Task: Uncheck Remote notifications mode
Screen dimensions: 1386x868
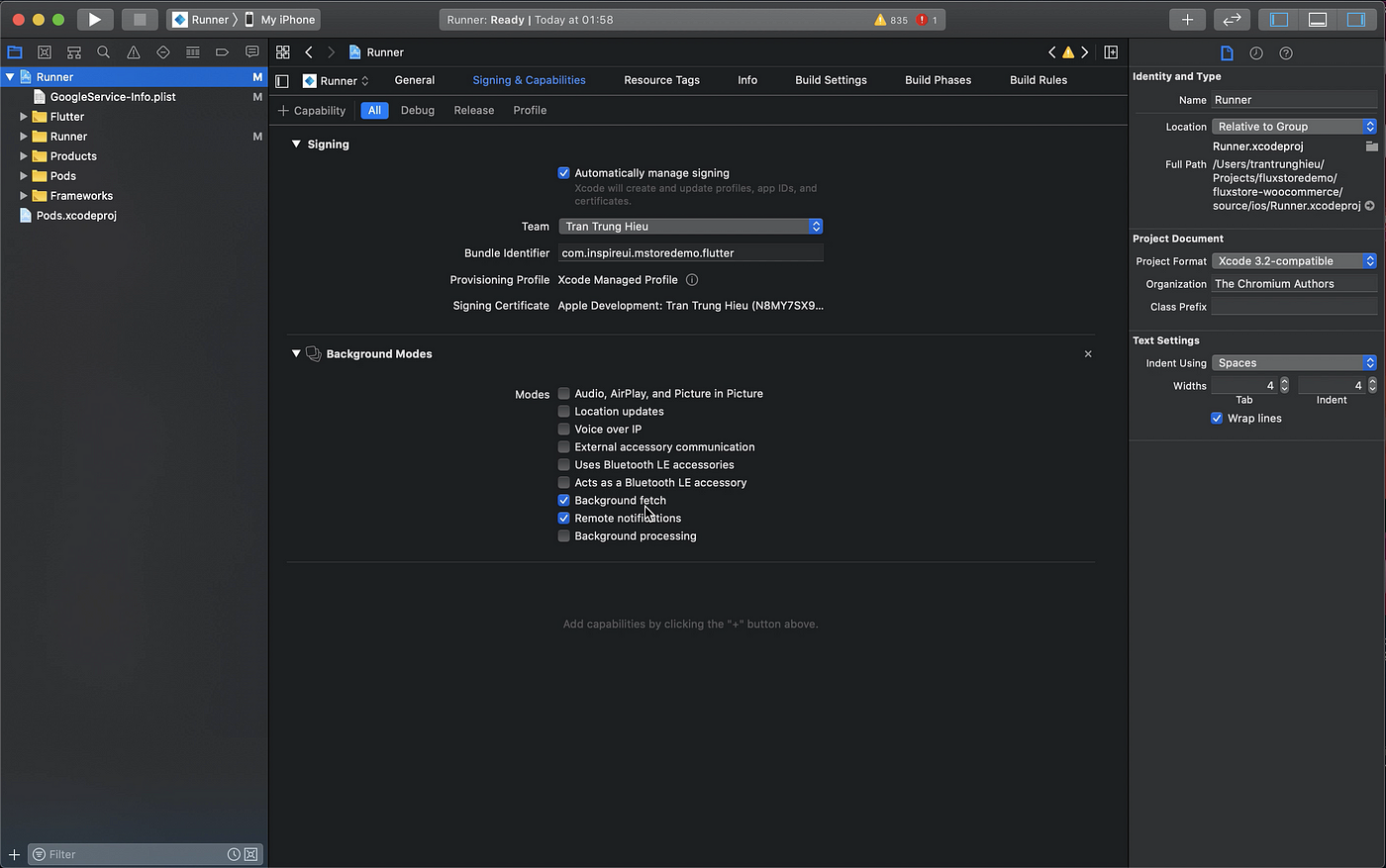Action: (x=563, y=519)
